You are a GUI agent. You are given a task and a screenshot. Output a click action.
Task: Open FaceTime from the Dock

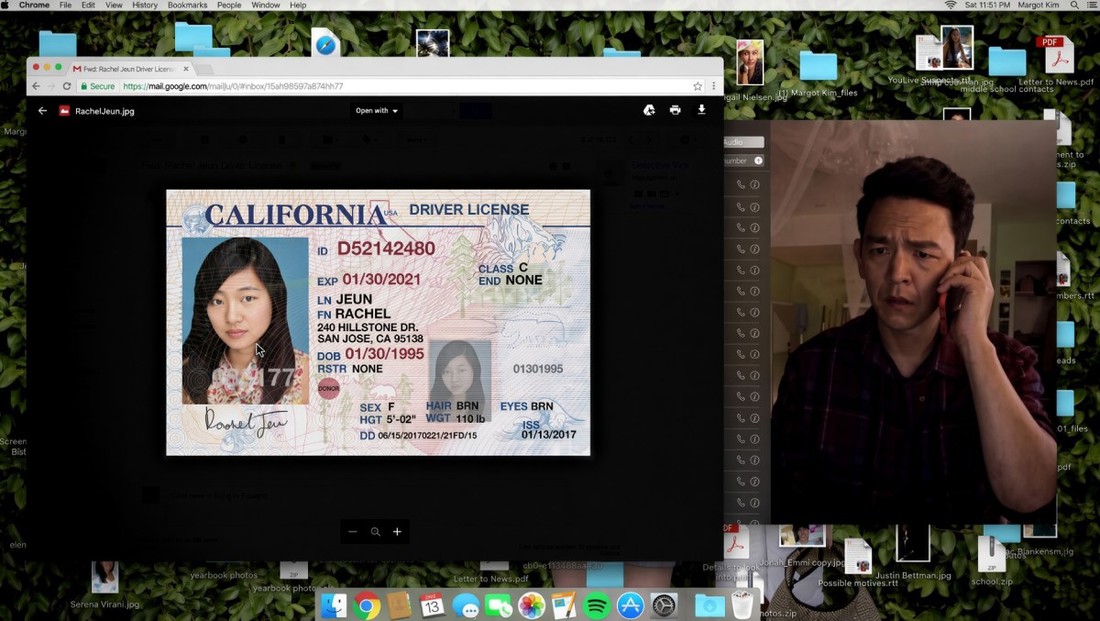(498, 605)
